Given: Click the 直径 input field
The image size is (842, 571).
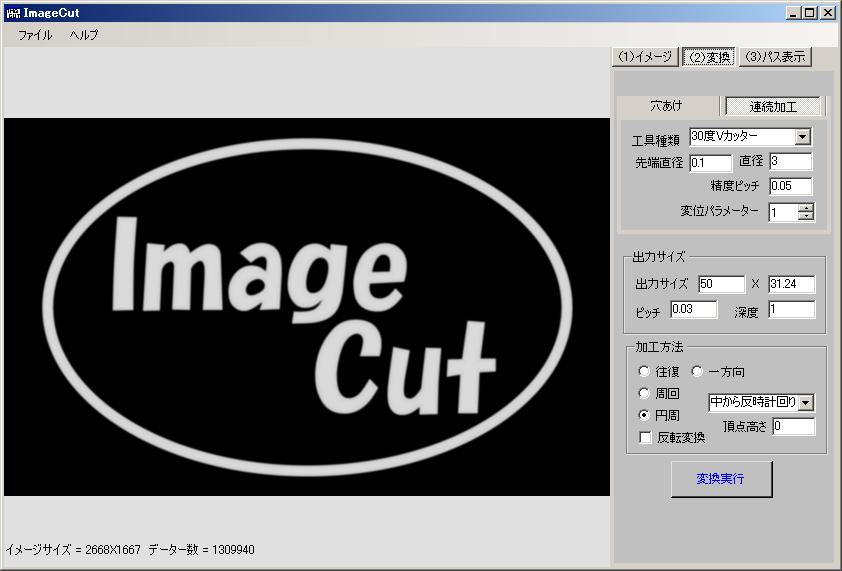Looking at the screenshot, I should [791, 161].
